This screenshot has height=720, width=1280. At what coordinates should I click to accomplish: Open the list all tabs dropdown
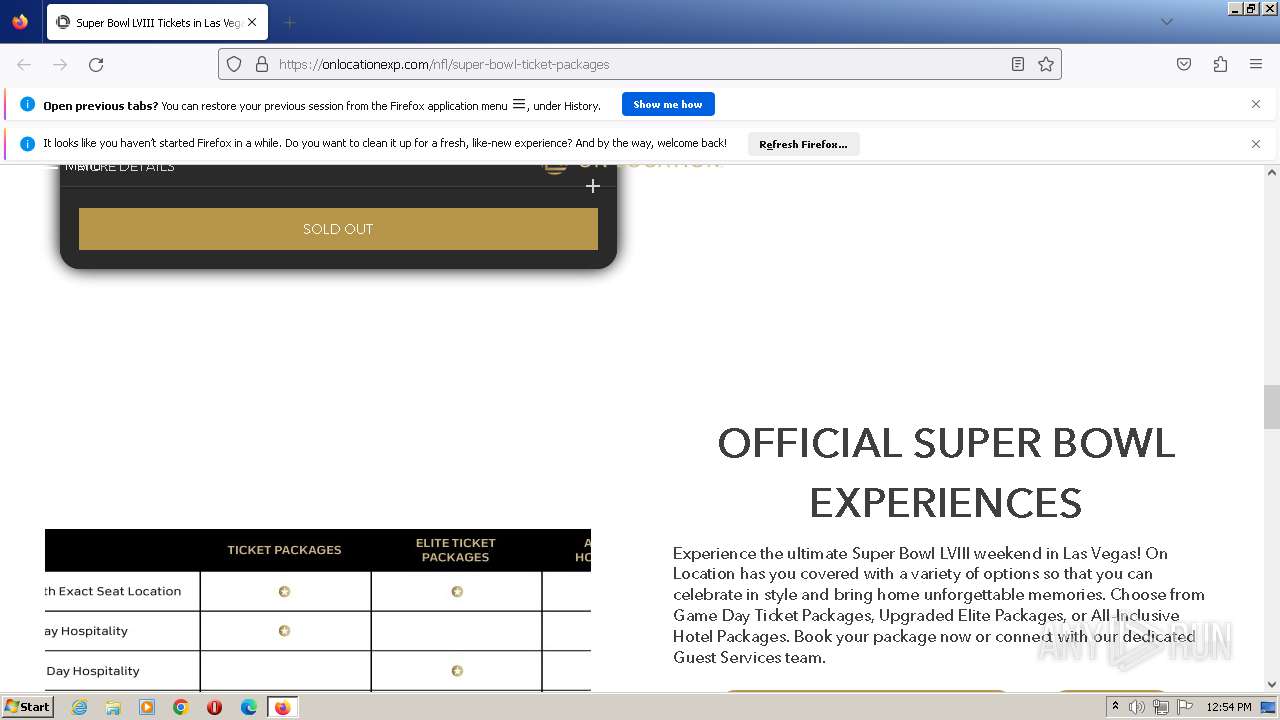click(1166, 22)
